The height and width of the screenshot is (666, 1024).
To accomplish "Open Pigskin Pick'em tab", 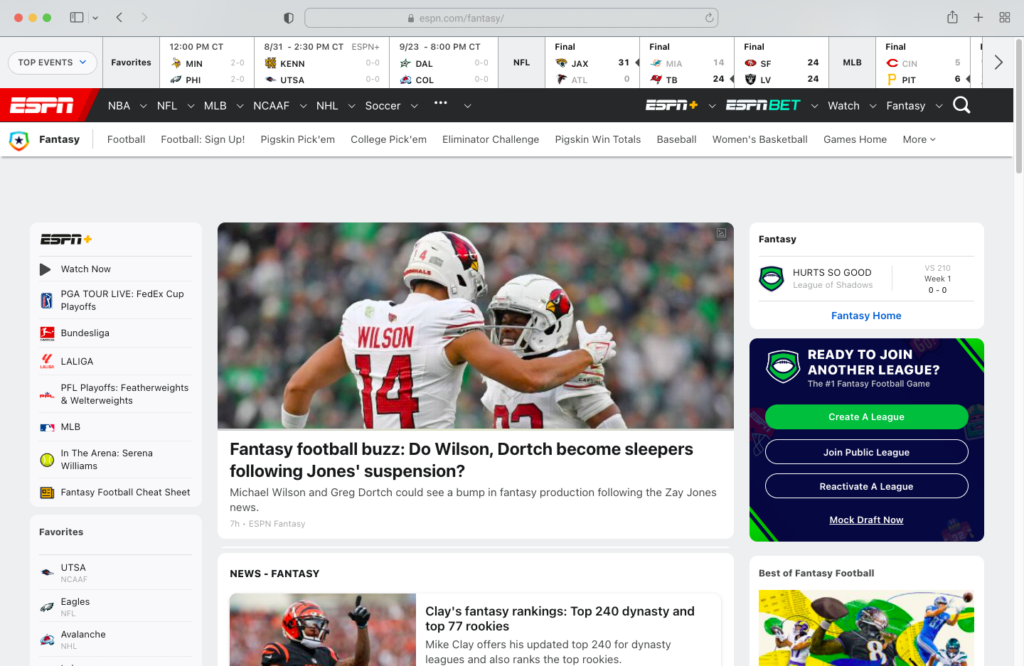I will click(298, 140).
